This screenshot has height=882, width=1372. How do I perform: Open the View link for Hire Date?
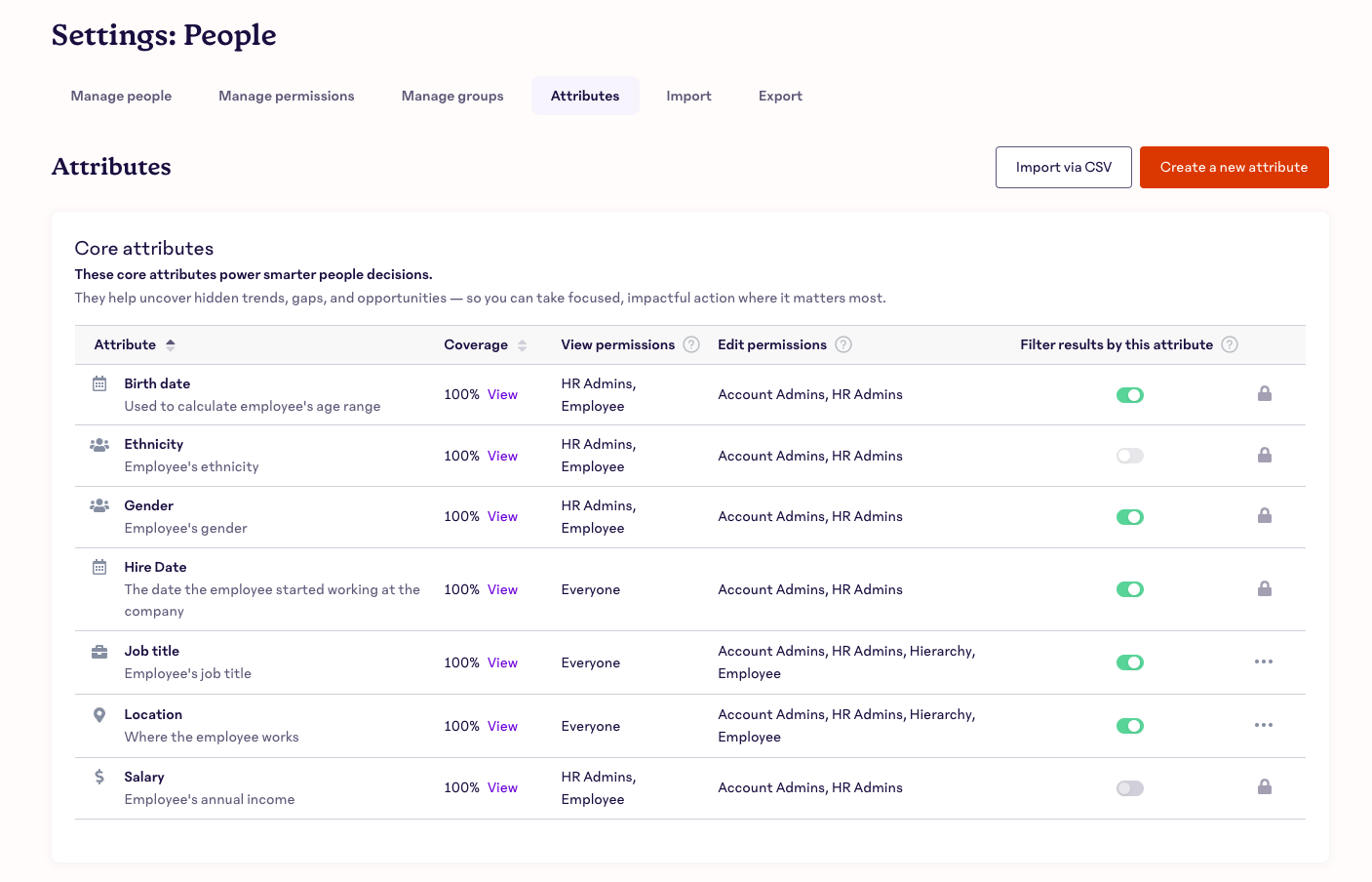click(502, 589)
